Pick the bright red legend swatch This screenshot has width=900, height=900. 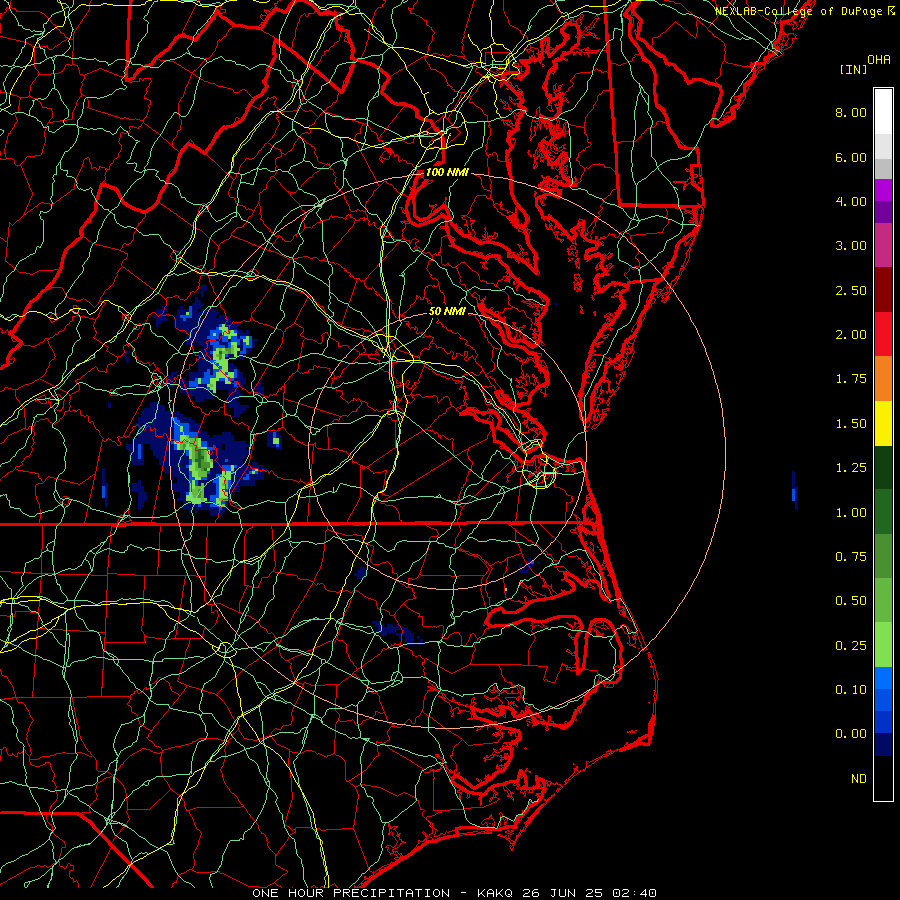[883, 334]
